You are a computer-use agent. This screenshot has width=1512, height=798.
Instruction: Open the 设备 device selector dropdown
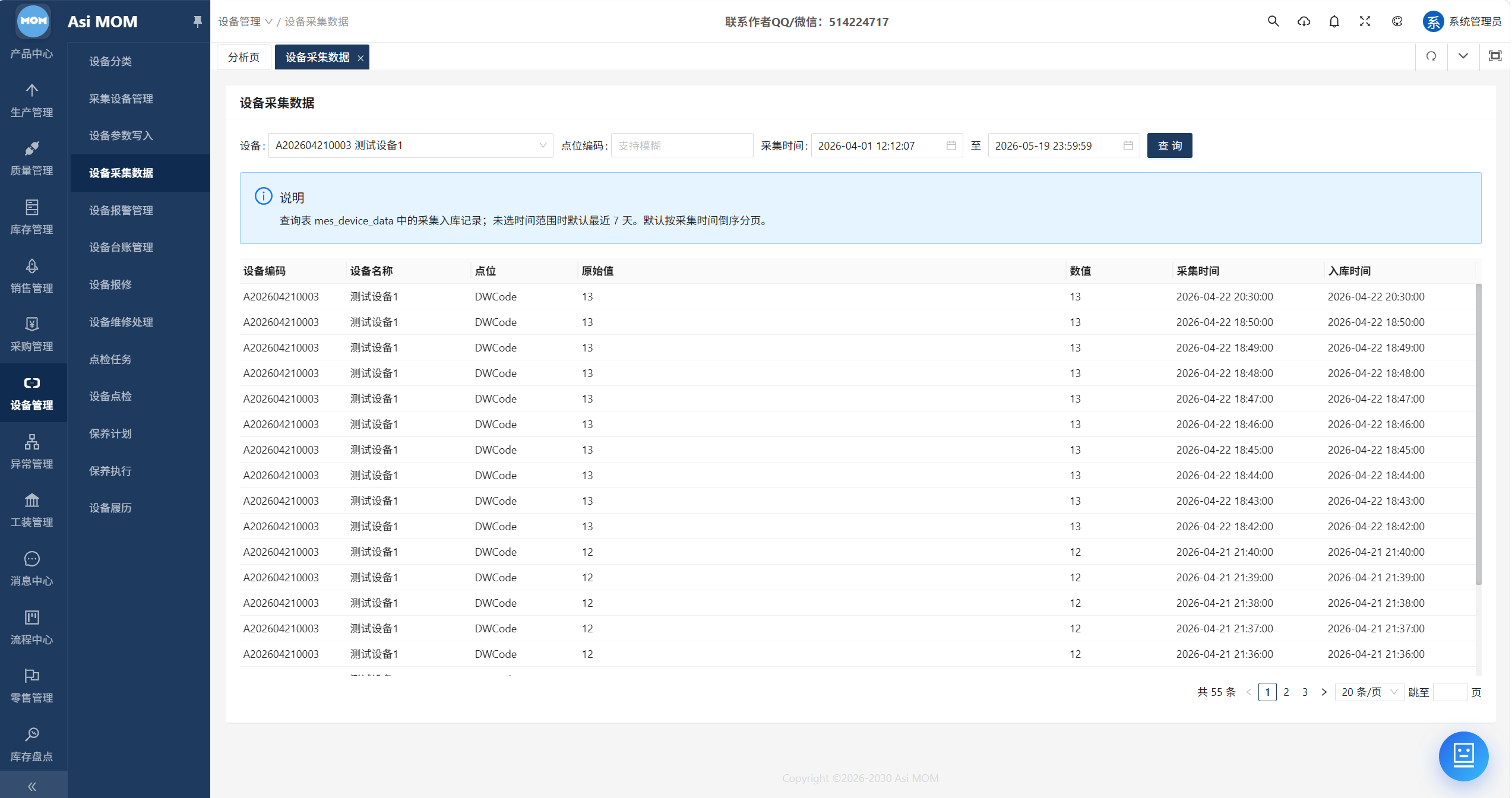point(410,145)
